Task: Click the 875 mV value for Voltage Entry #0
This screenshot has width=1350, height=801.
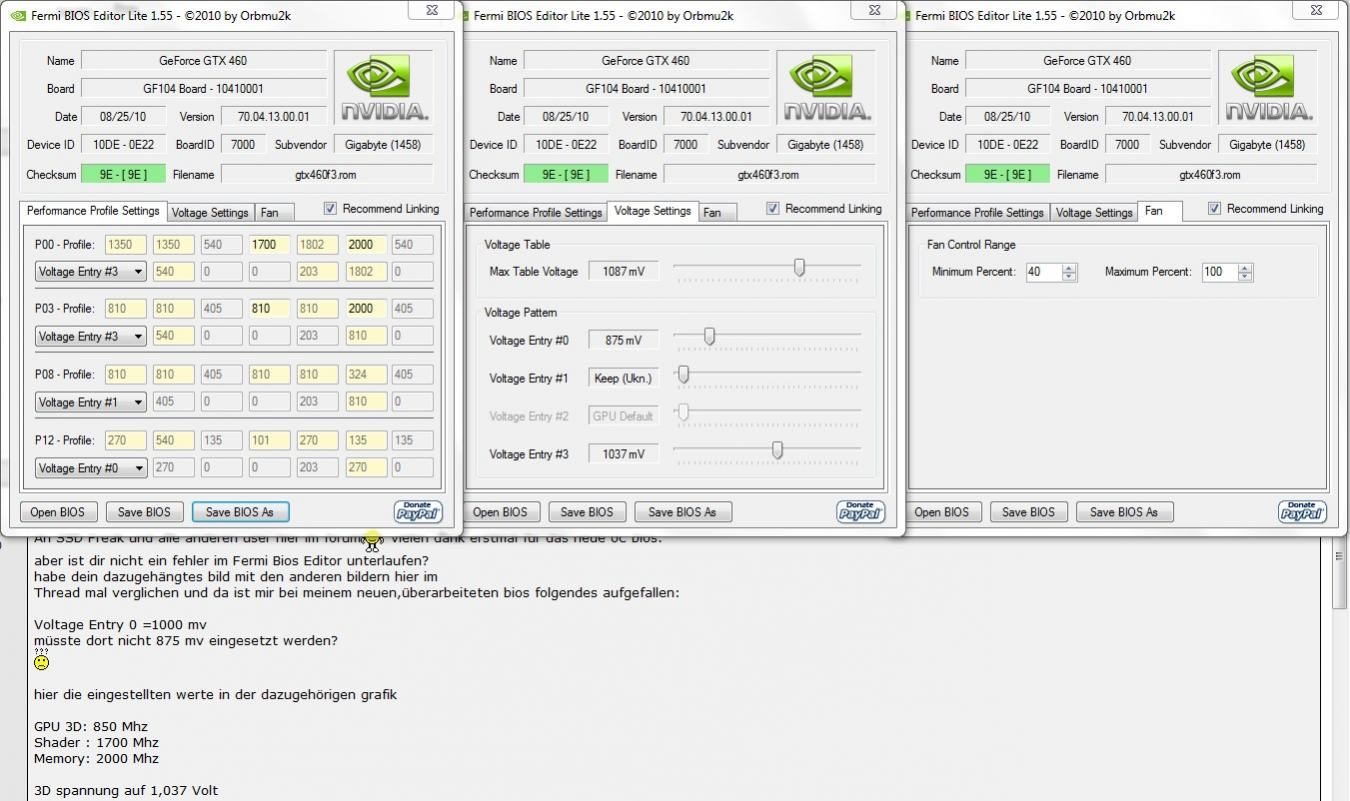Action: [x=624, y=341]
